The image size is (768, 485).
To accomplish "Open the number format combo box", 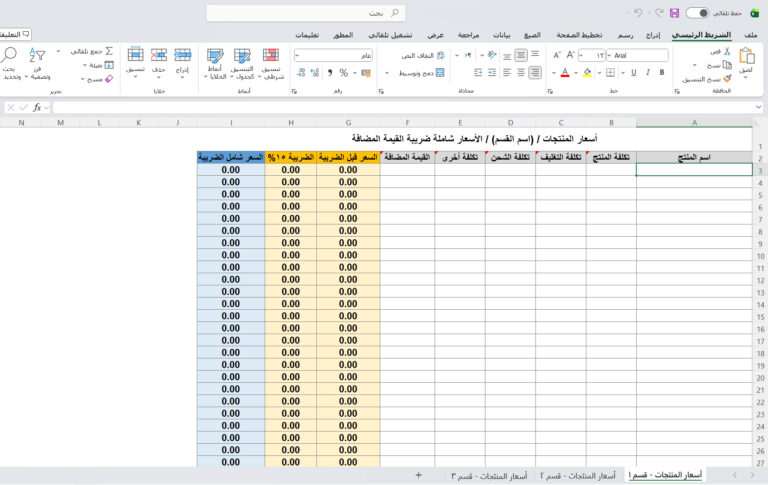I will coord(334,55).
